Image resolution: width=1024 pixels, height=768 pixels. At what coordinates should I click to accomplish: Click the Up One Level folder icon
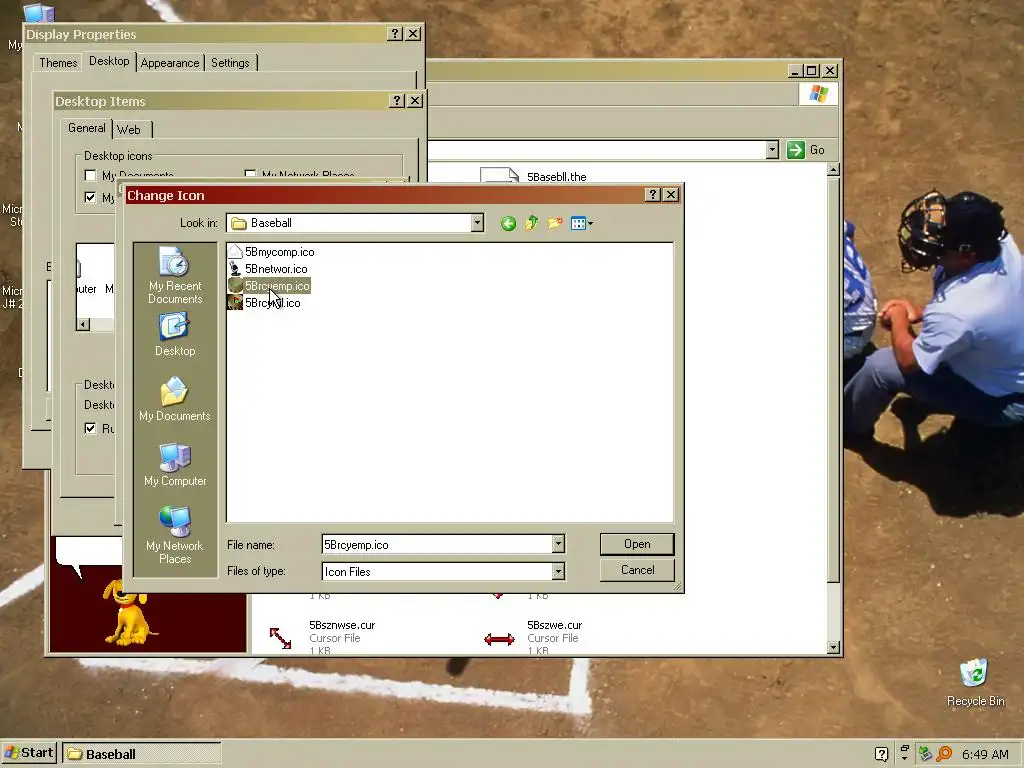[532, 223]
